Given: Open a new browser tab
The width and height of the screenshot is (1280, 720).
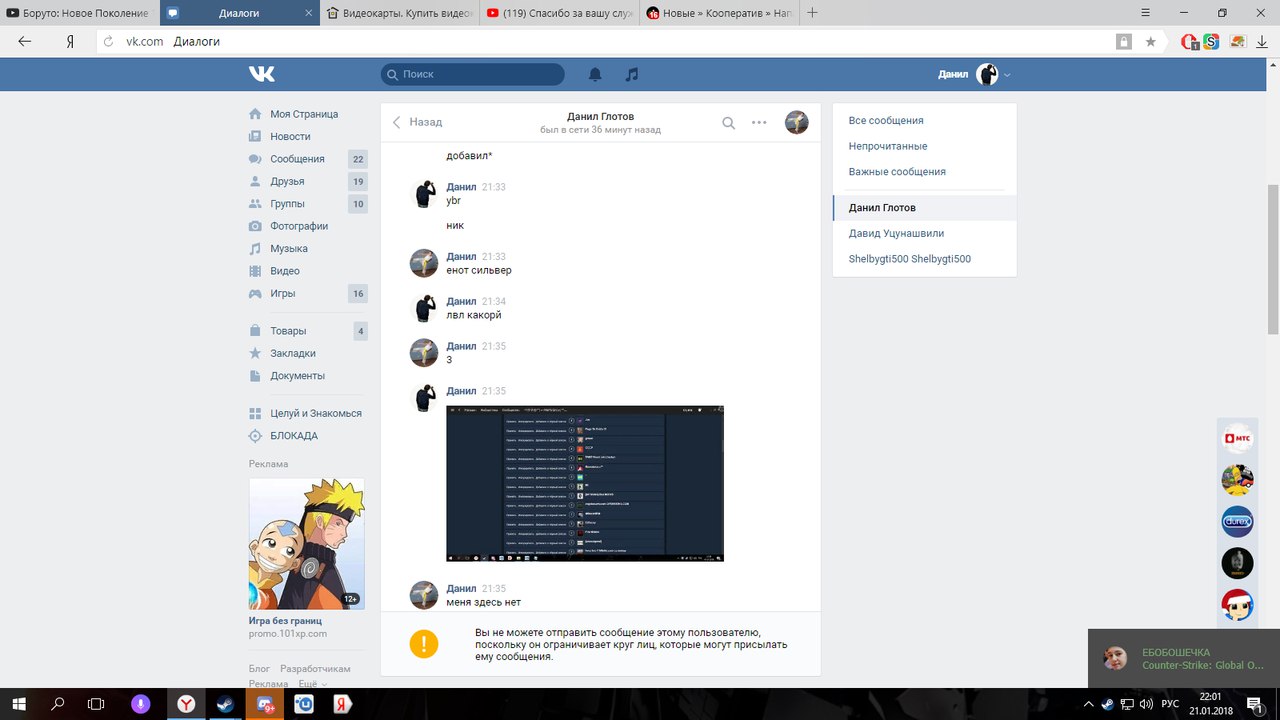Looking at the screenshot, I should (812, 13).
